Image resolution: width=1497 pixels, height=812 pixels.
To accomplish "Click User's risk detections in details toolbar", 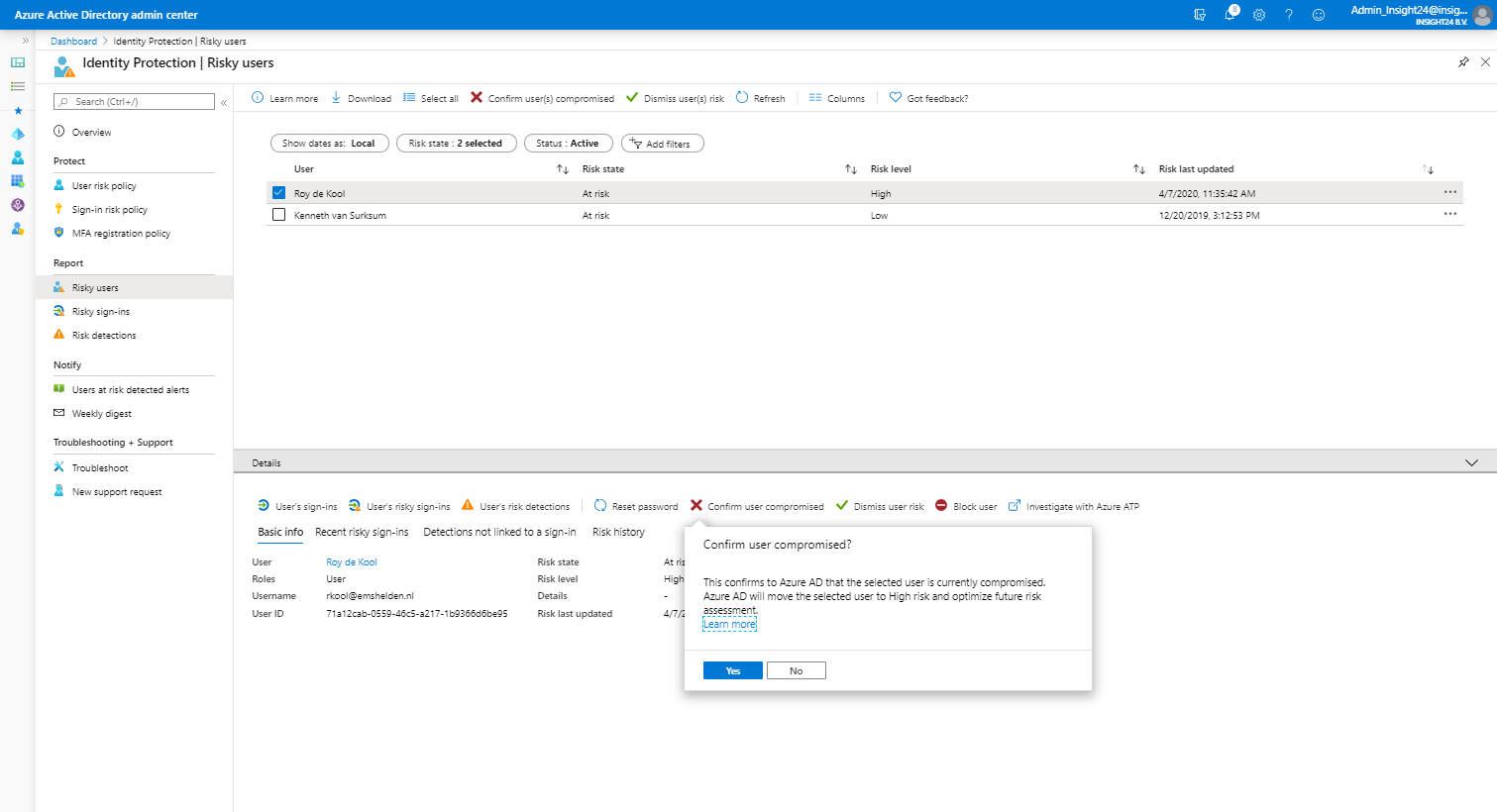I will click(516, 506).
